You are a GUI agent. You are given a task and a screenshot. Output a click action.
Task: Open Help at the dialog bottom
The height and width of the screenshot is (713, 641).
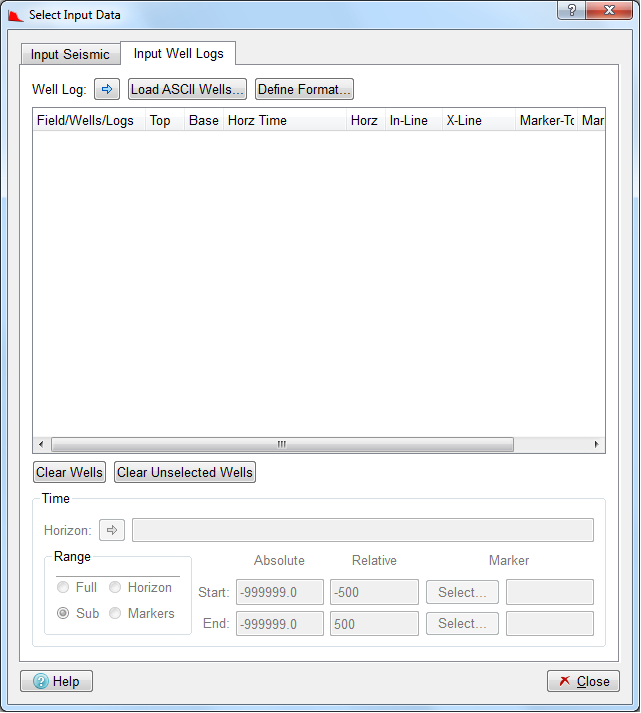pyautogui.click(x=56, y=681)
